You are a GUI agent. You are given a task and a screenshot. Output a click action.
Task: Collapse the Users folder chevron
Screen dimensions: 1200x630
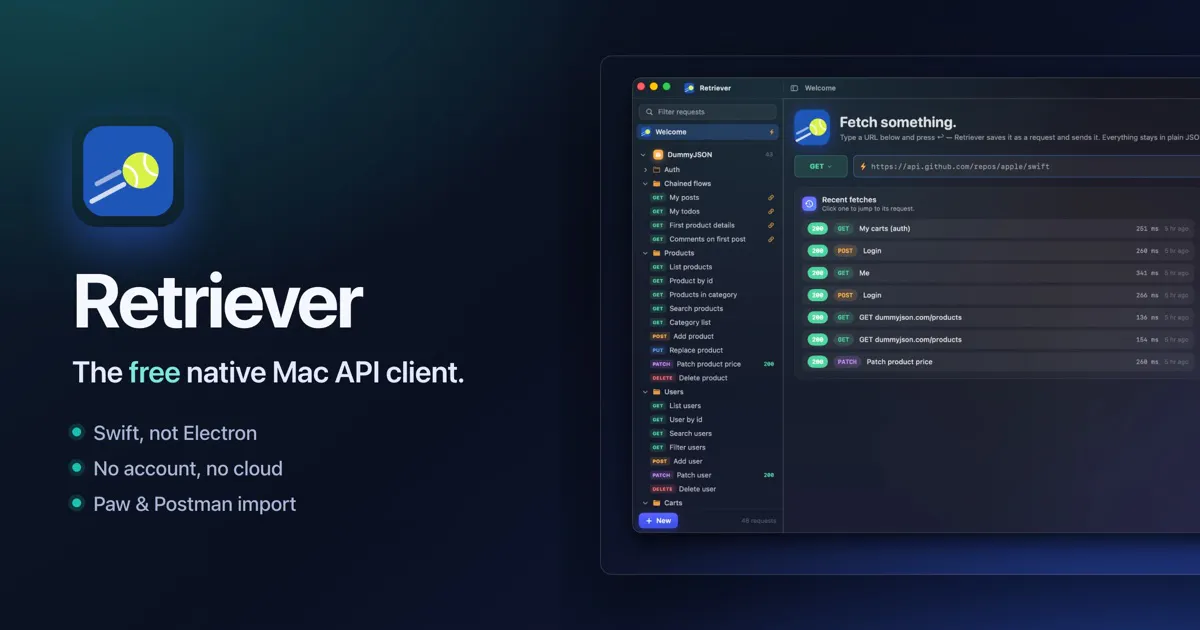tap(645, 392)
